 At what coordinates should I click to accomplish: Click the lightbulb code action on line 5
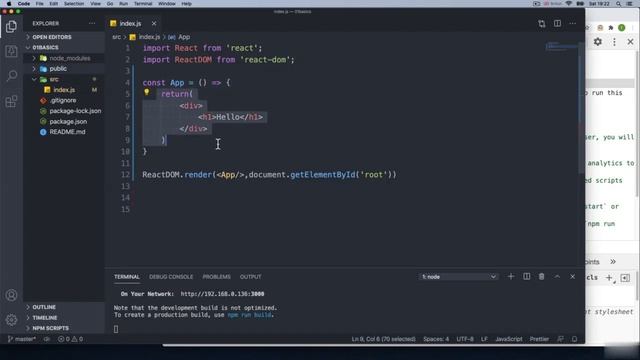[147, 93]
